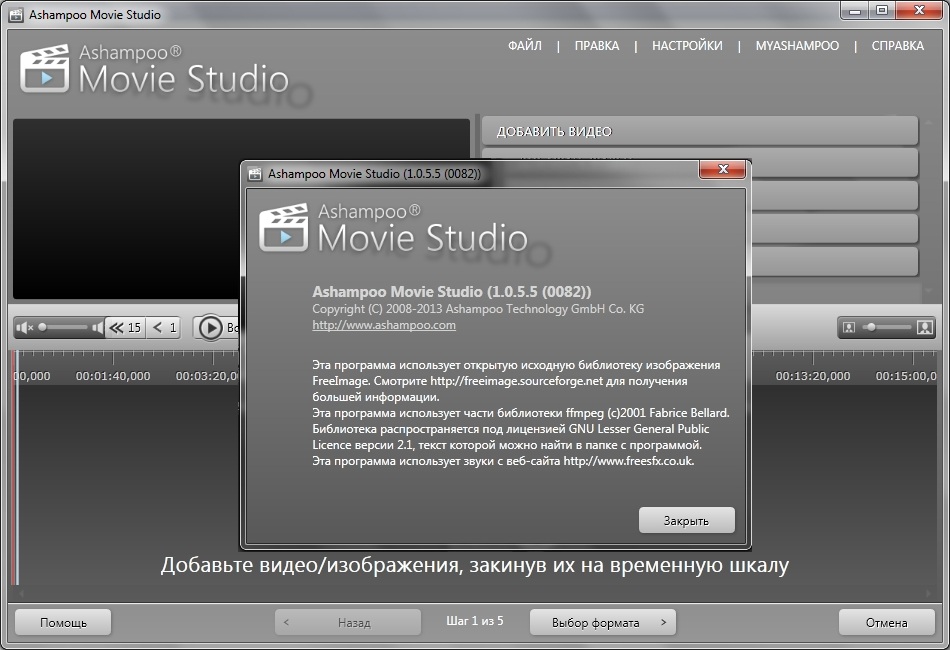Click the bold Ashampoo Movie Studio (1.0.5.5 (0082)) heading
The image size is (950, 650).
pos(451,292)
